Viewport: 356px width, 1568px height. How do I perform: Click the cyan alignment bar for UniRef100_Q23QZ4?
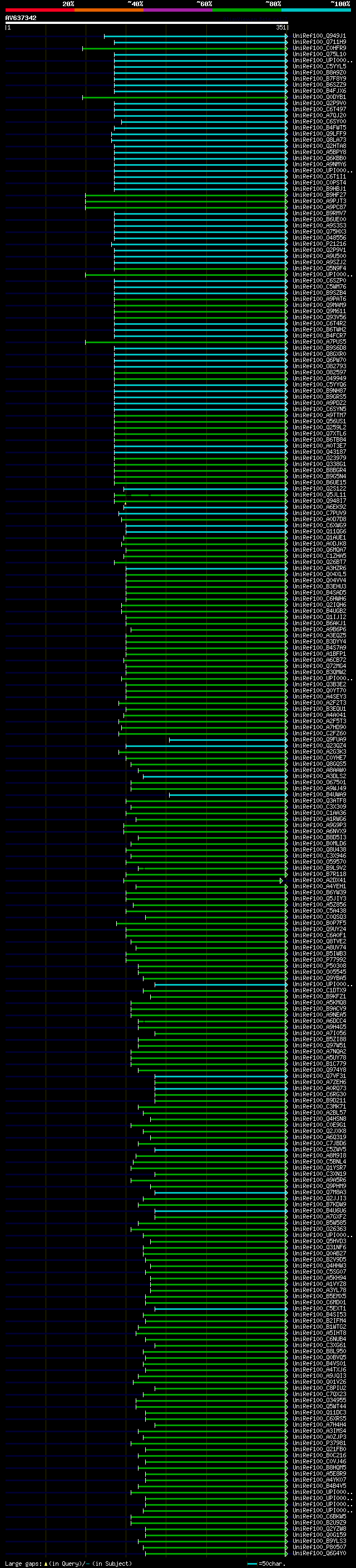coord(206,746)
